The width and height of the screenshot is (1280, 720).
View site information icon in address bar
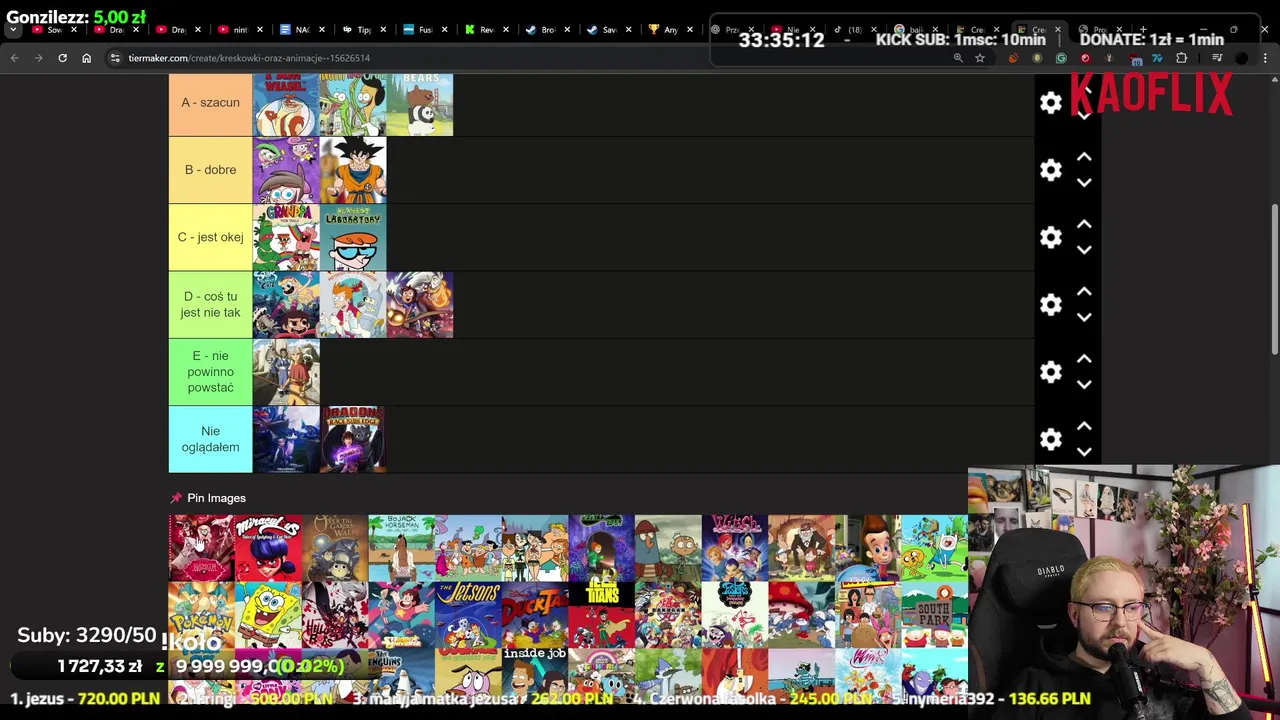tap(115, 58)
